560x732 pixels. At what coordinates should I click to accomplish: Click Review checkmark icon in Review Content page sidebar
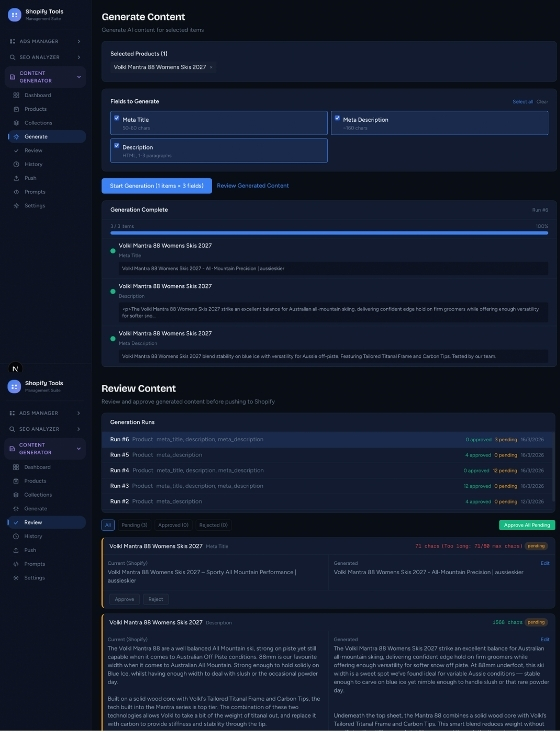click(16, 522)
